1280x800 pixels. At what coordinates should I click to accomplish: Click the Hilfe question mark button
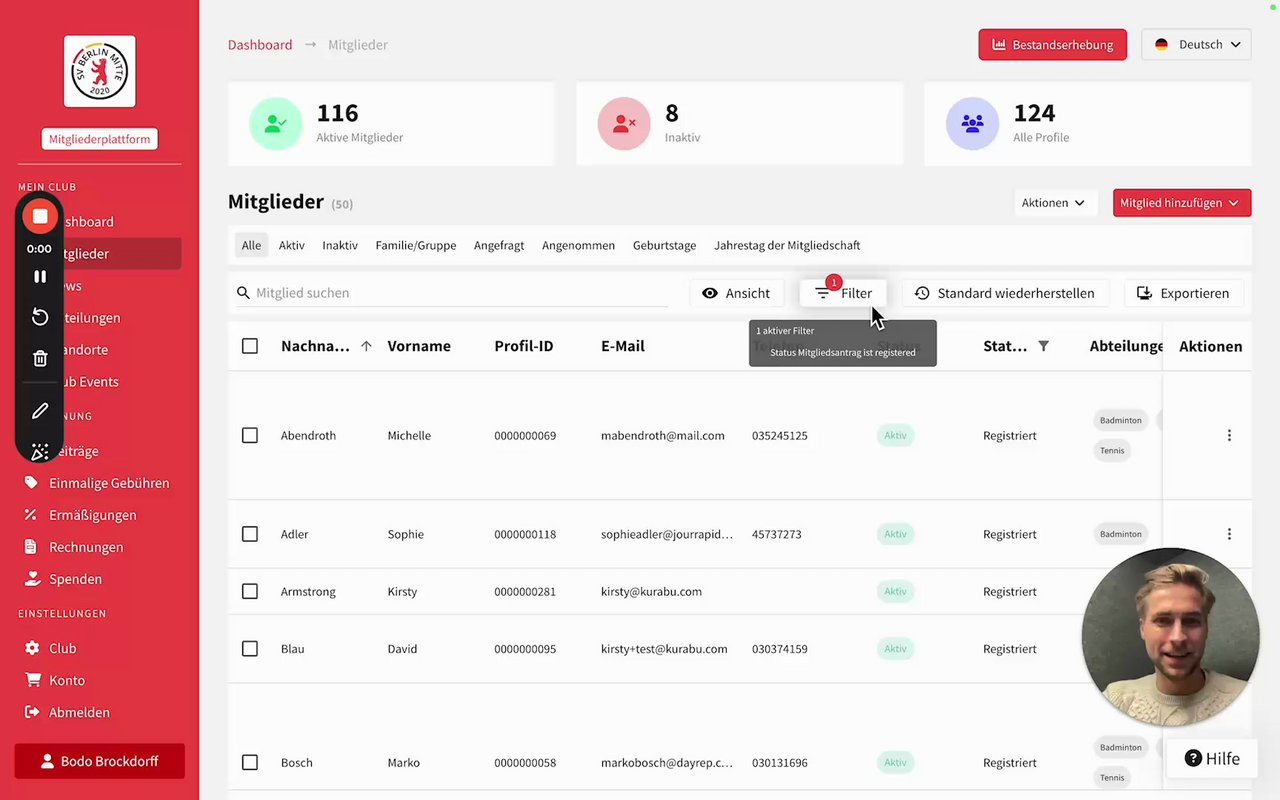pyautogui.click(x=1212, y=758)
